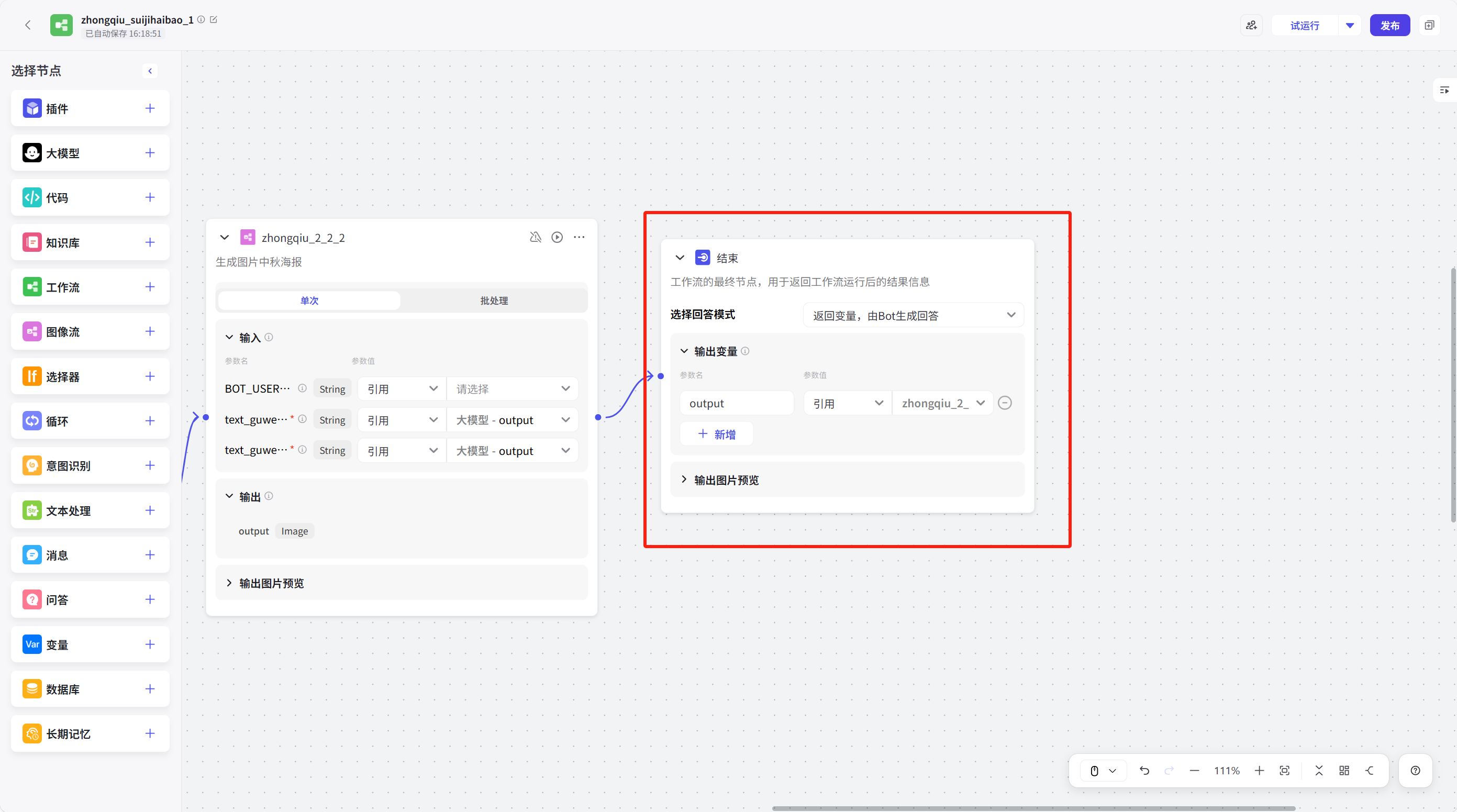Collapse the zhongqiu_2_2_2 node
Image resolution: width=1457 pixels, height=812 pixels.
click(x=225, y=238)
